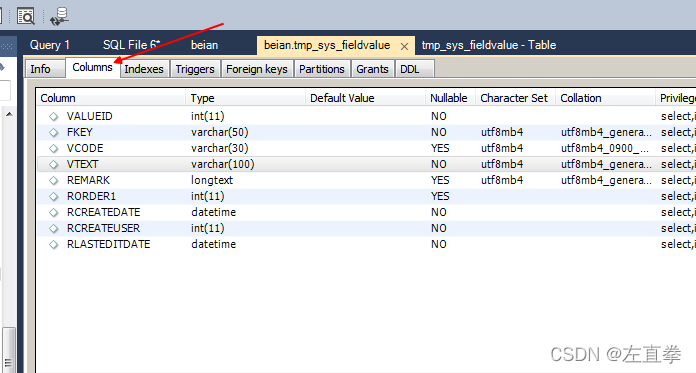Sort by the Column header
The width and height of the screenshot is (696, 373).
pyautogui.click(x=111, y=98)
